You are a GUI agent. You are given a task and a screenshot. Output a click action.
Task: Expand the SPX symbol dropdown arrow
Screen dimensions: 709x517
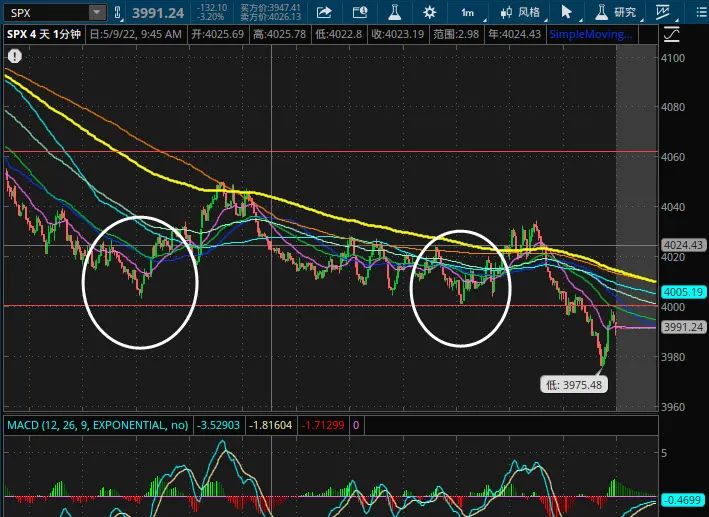pyautogui.click(x=96, y=13)
